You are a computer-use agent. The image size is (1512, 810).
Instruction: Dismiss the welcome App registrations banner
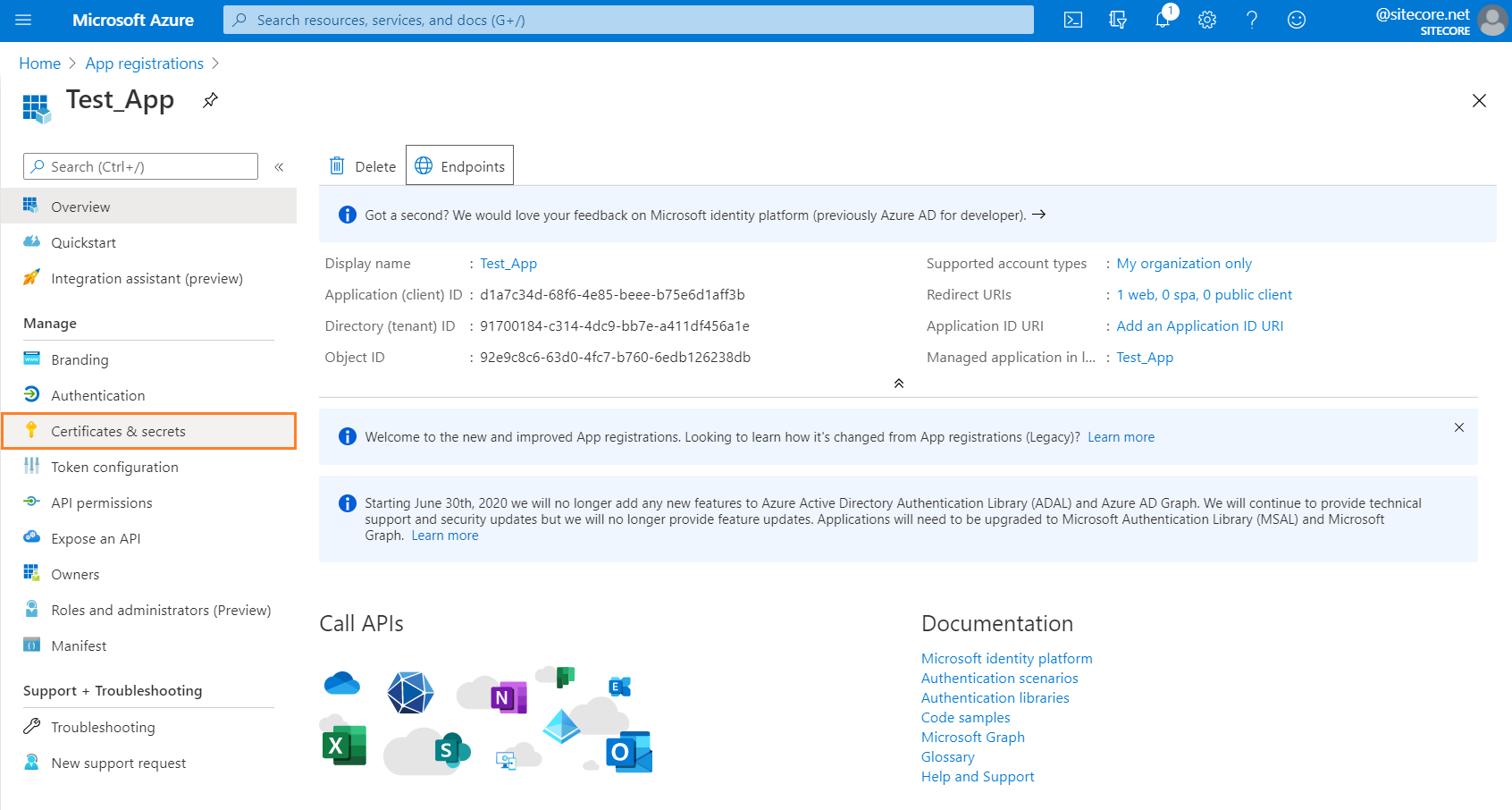(x=1459, y=427)
